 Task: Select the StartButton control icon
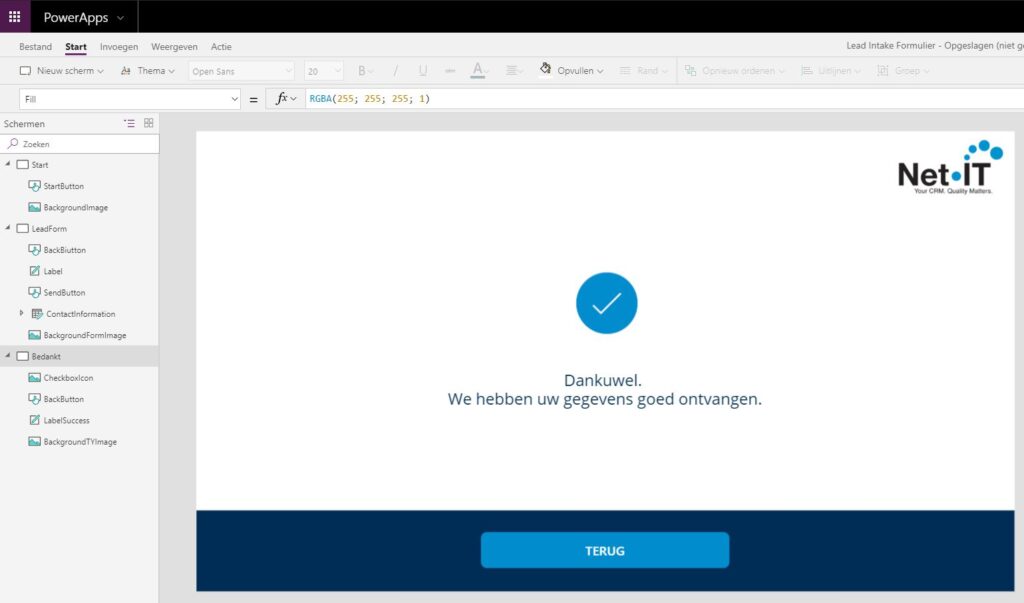(x=35, y=186)
